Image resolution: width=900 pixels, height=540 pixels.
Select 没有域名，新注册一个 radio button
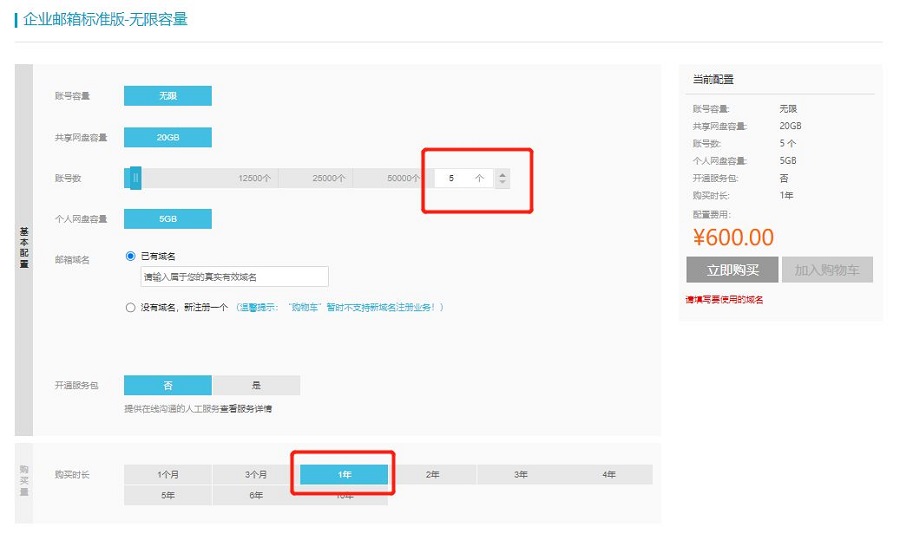pyautogui.click(x=130, y=308)
